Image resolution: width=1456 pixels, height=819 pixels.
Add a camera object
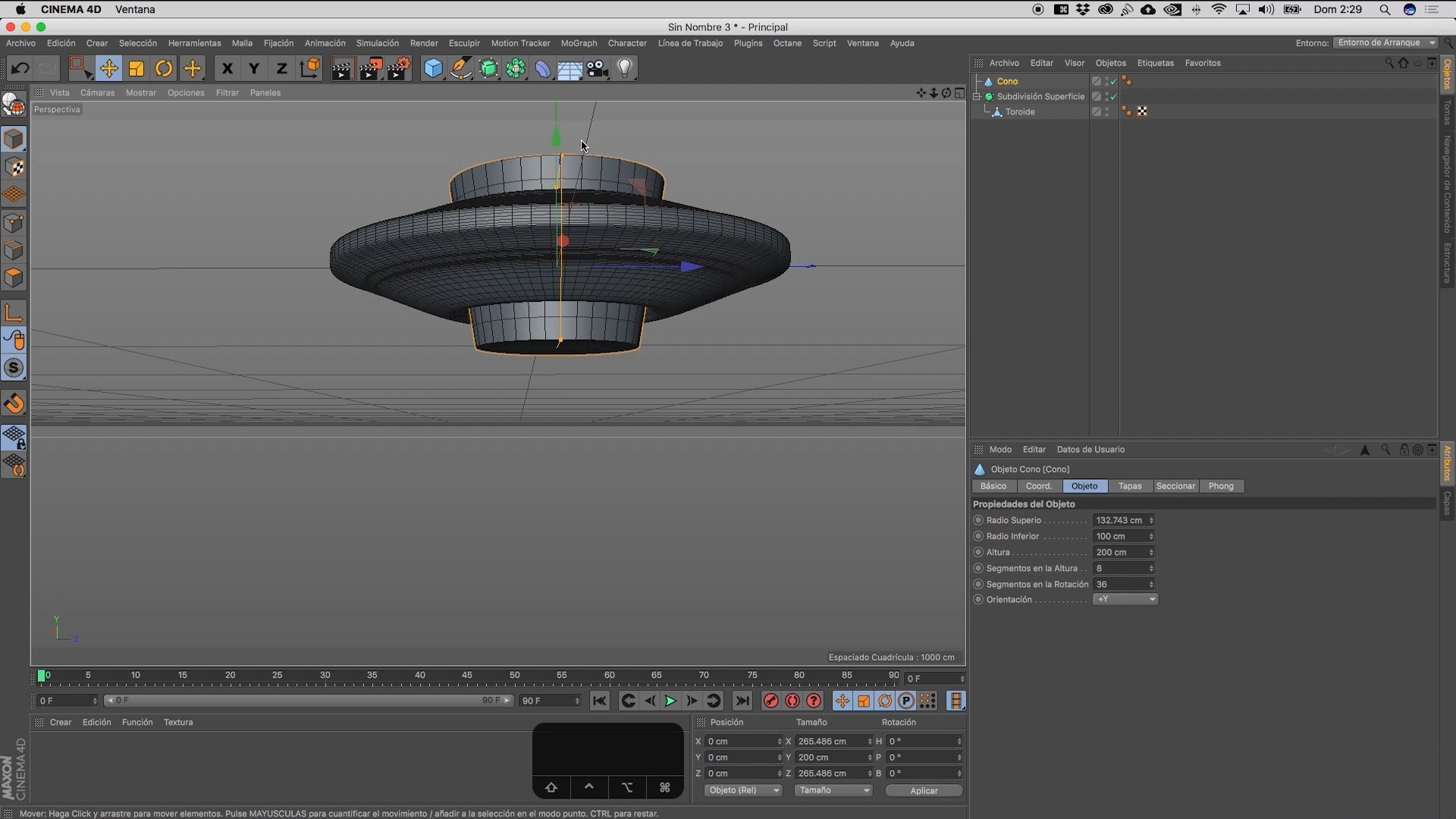[x=598, y=69]
